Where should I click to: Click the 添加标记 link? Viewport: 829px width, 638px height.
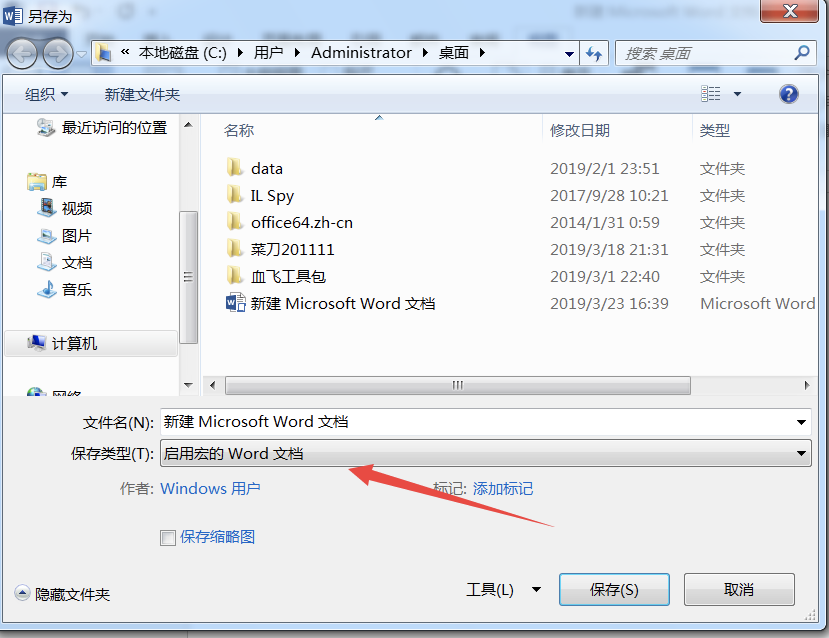click(502, 488)
